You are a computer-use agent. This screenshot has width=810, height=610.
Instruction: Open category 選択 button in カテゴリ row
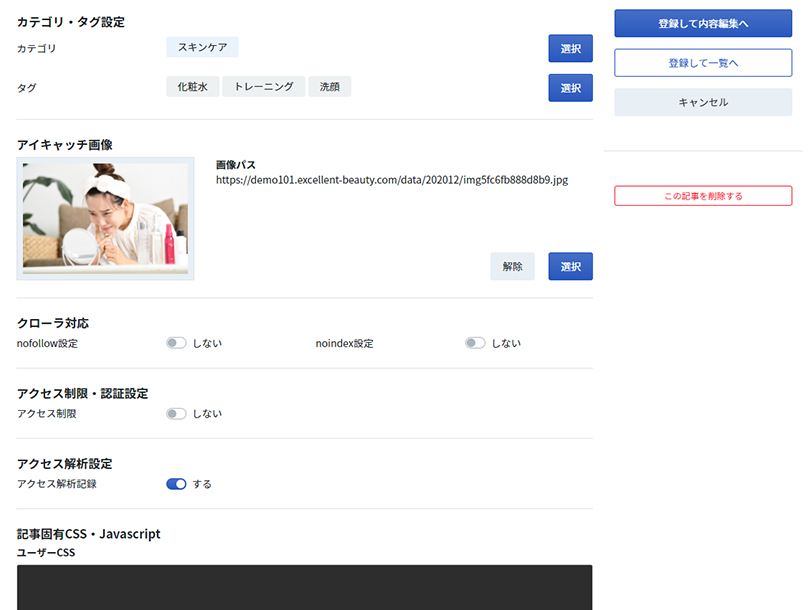pos(570,49)
